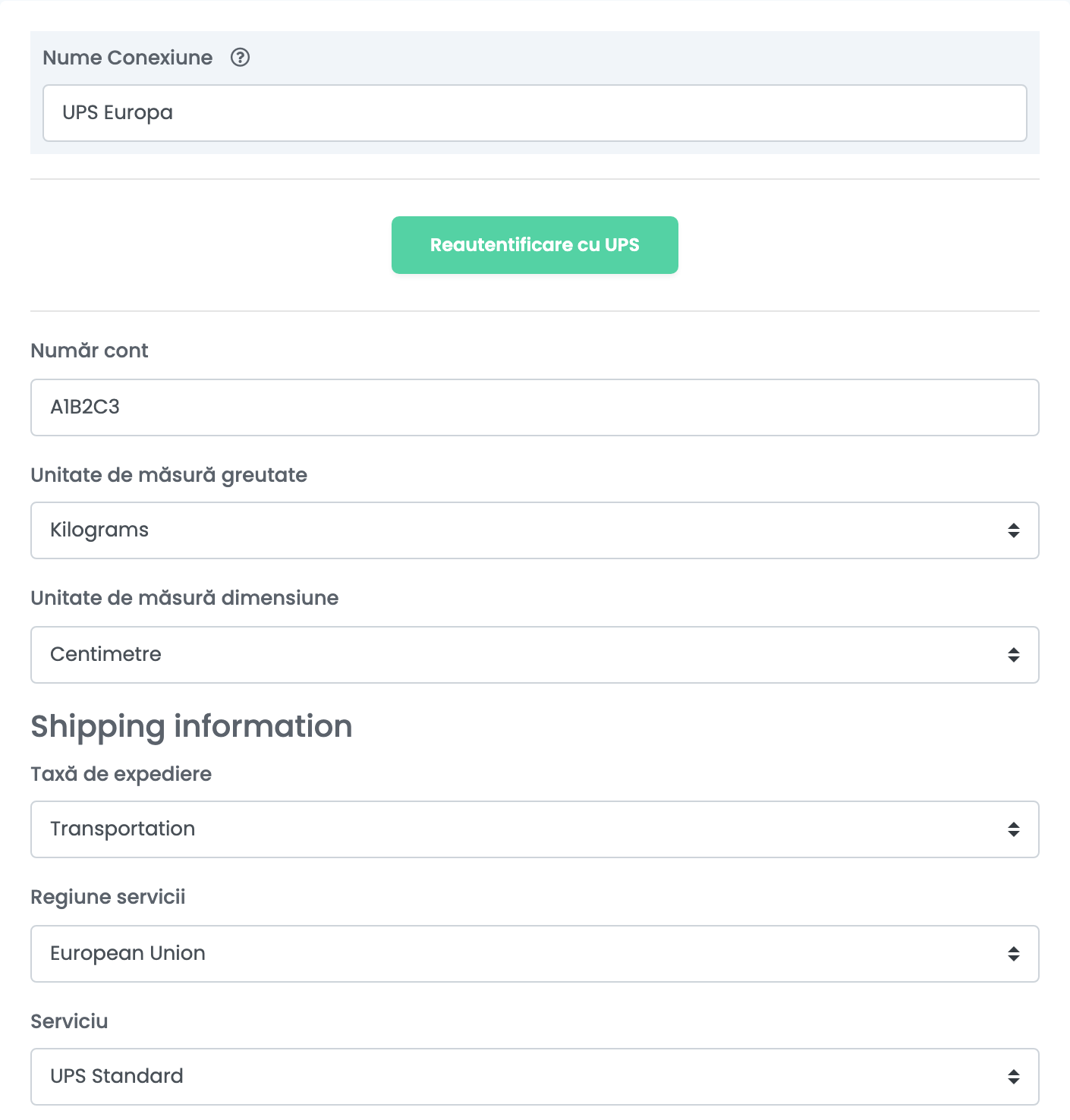This screenshot has height=1120, width=1070.
Task: Click the Shipping information heading
Action: [191, 727]
